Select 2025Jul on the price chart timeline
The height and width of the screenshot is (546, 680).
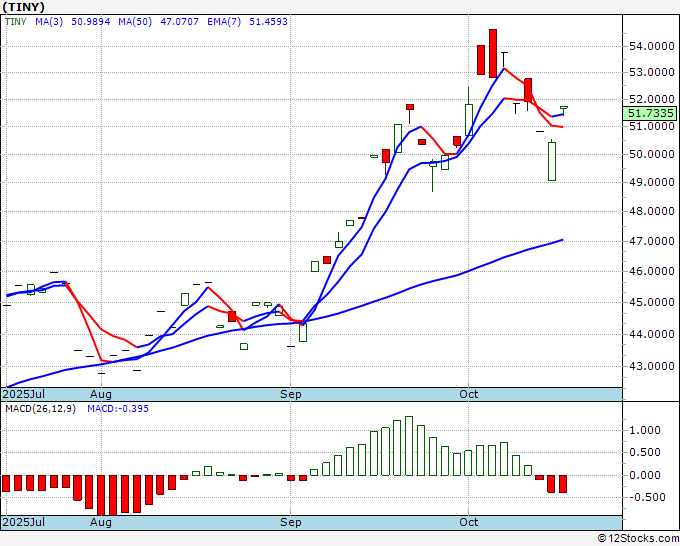tap(24, 394)
